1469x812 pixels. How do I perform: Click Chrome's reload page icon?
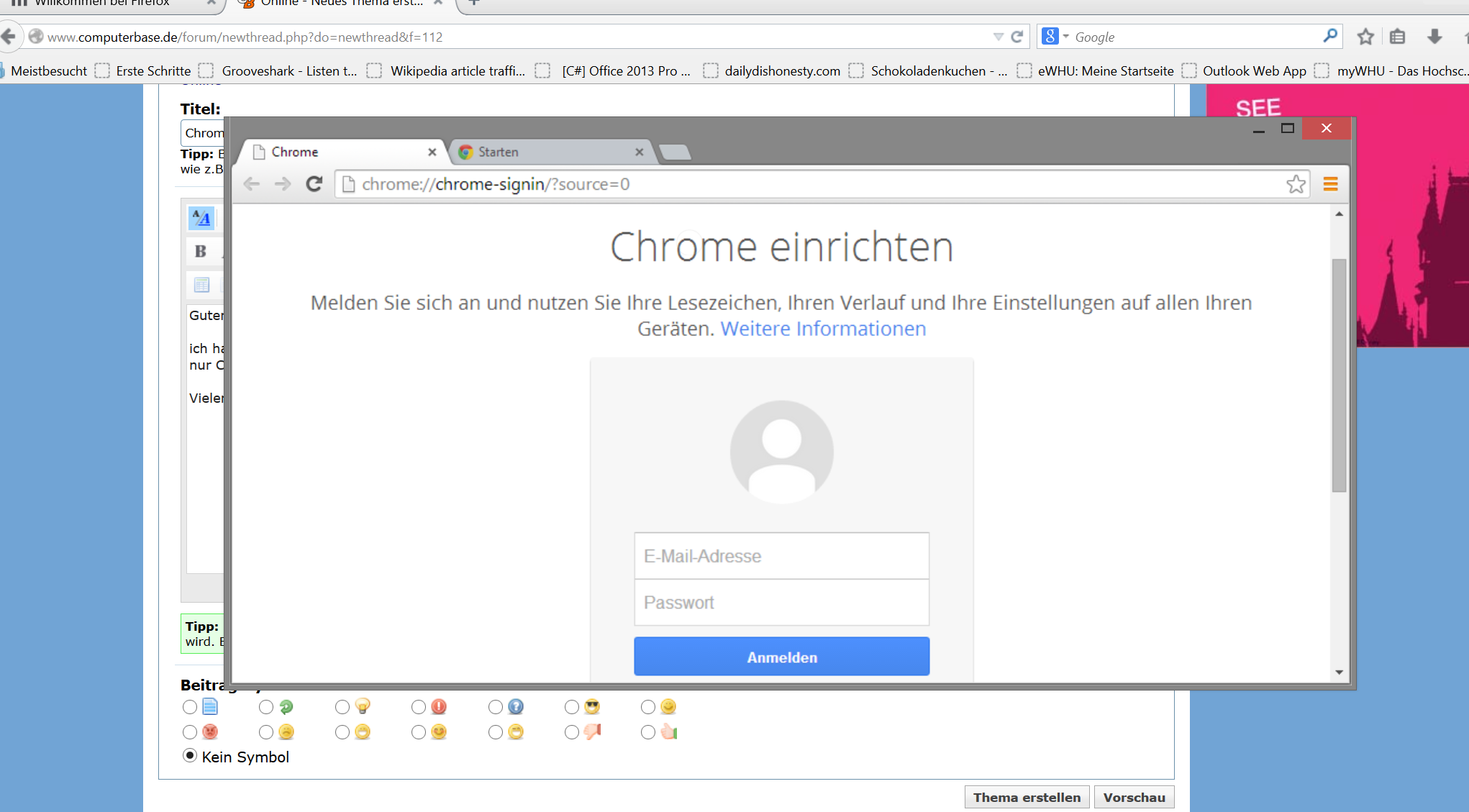pyautogui.click(x=314, y=184)
